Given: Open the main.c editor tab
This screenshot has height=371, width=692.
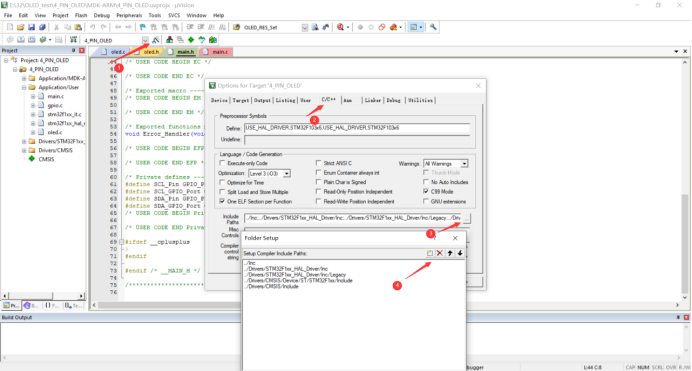Looking at the screenshot, I should click(217, 52).
